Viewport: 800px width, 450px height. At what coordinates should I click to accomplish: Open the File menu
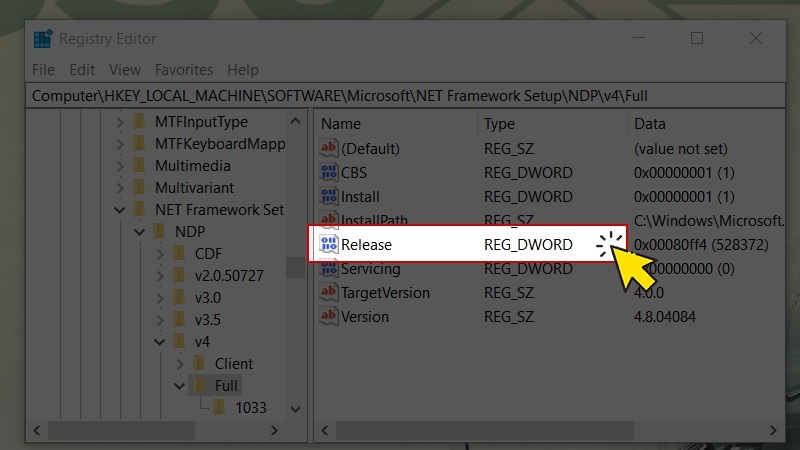tap(43, 70)
